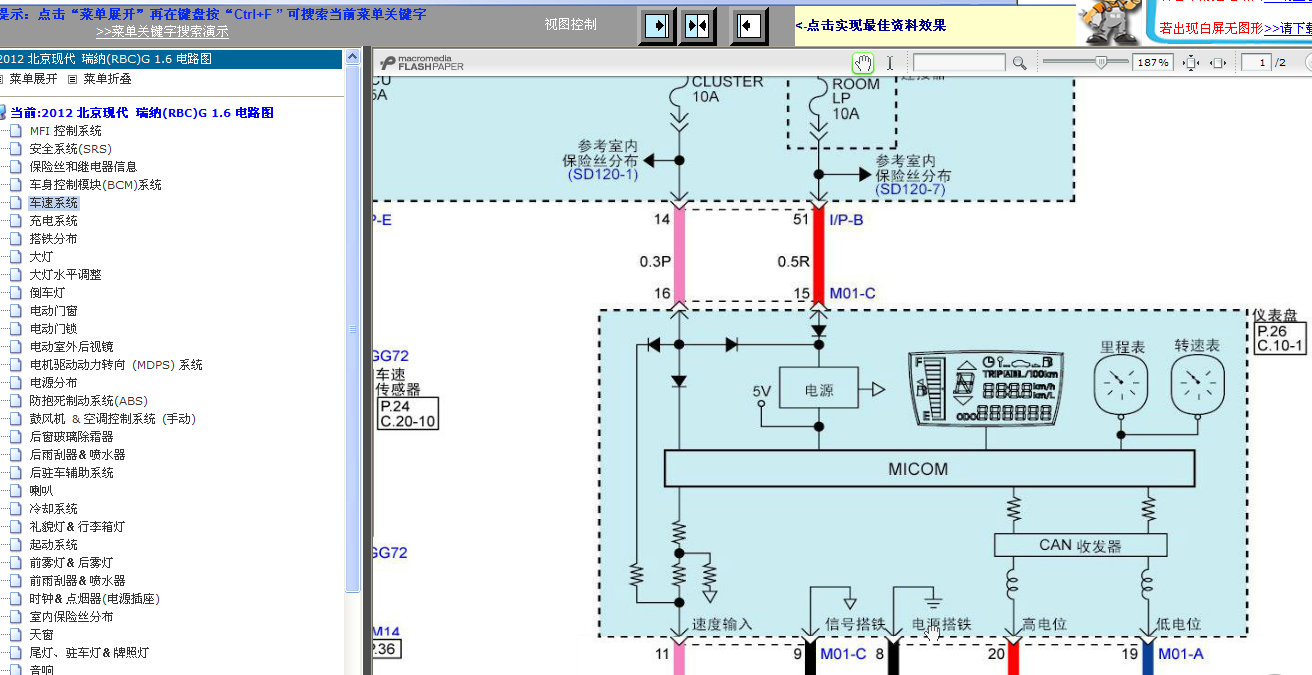Click the page icon beside 天窗

pos(15,635)
